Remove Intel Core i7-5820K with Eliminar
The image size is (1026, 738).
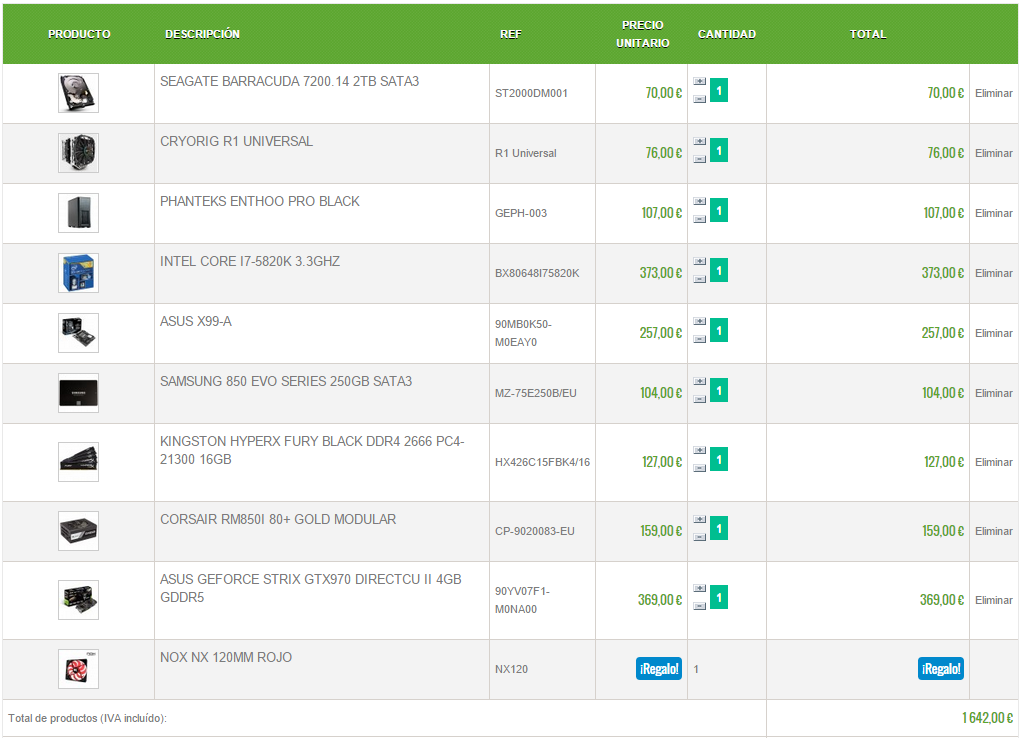click(993, 273)
